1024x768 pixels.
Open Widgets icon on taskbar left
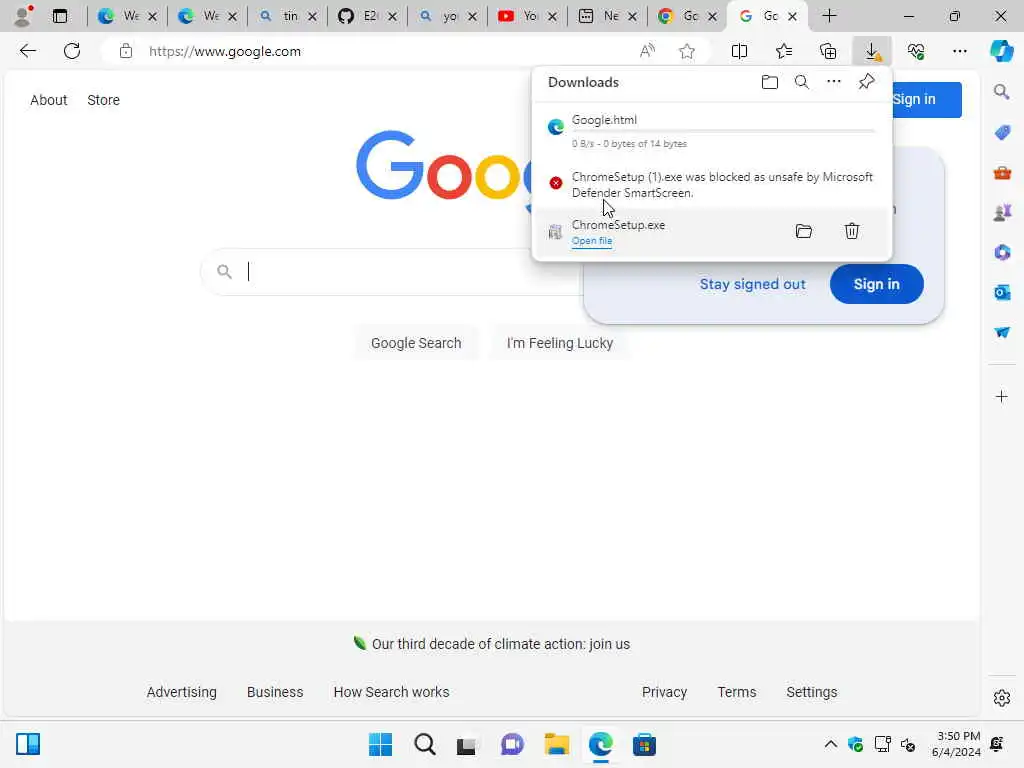coord(28,744)
